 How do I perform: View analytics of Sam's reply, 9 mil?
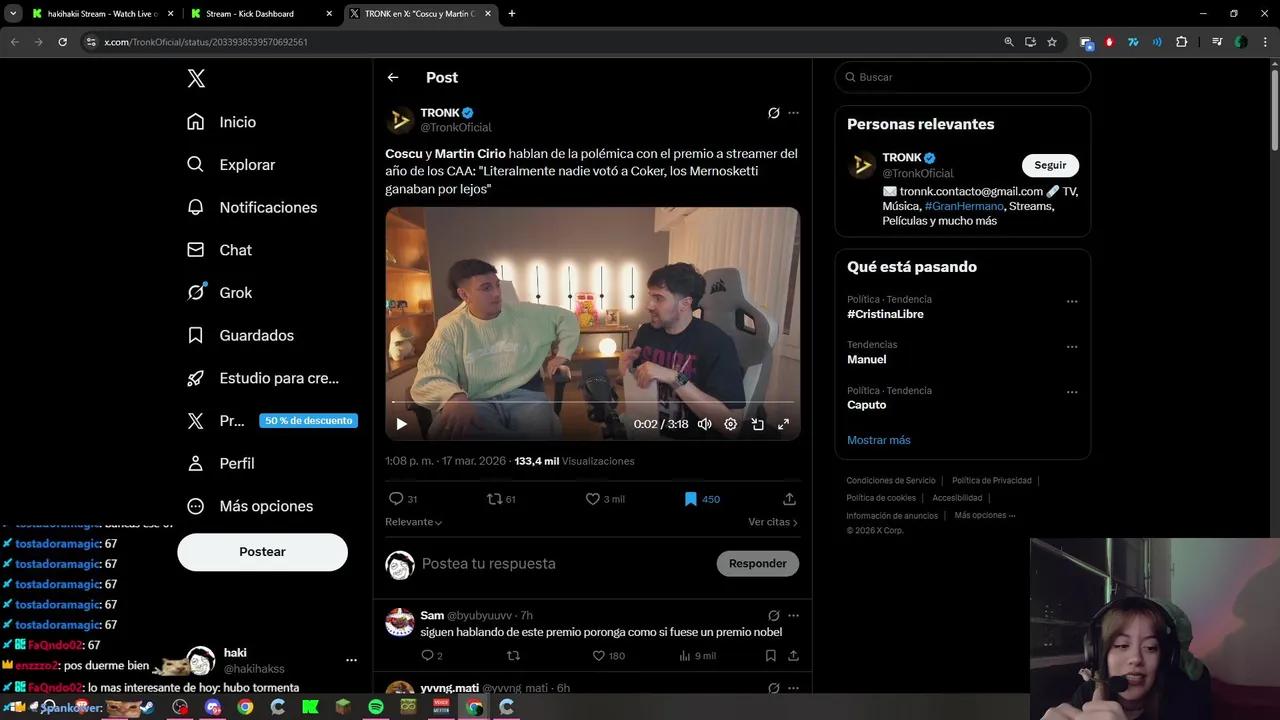pyautogui.click(x=697, y=656)
